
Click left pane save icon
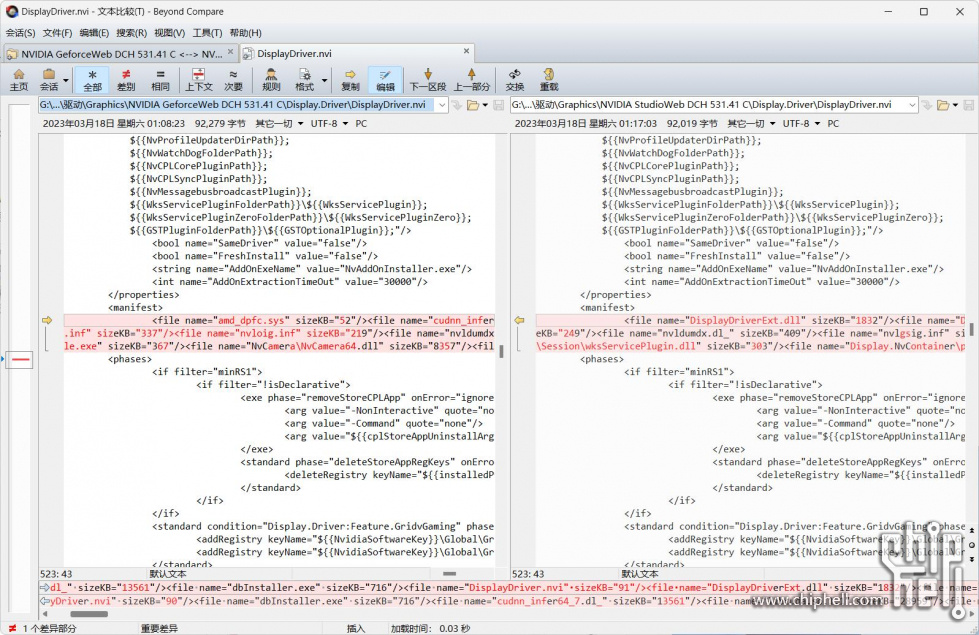point(498,105)
